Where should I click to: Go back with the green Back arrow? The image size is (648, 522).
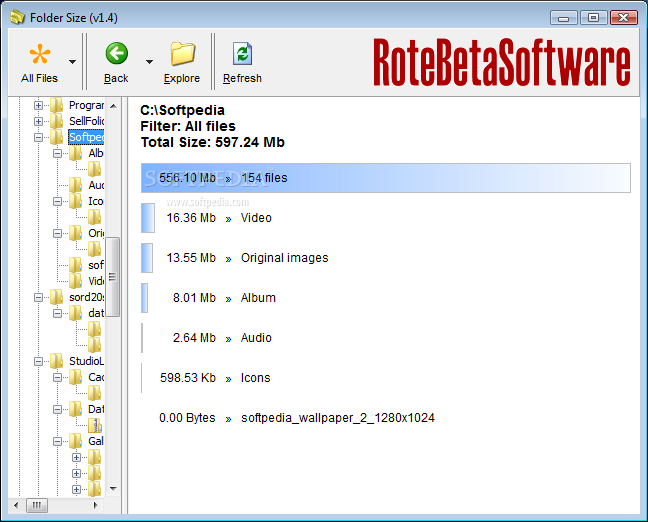tap(117, 53)
